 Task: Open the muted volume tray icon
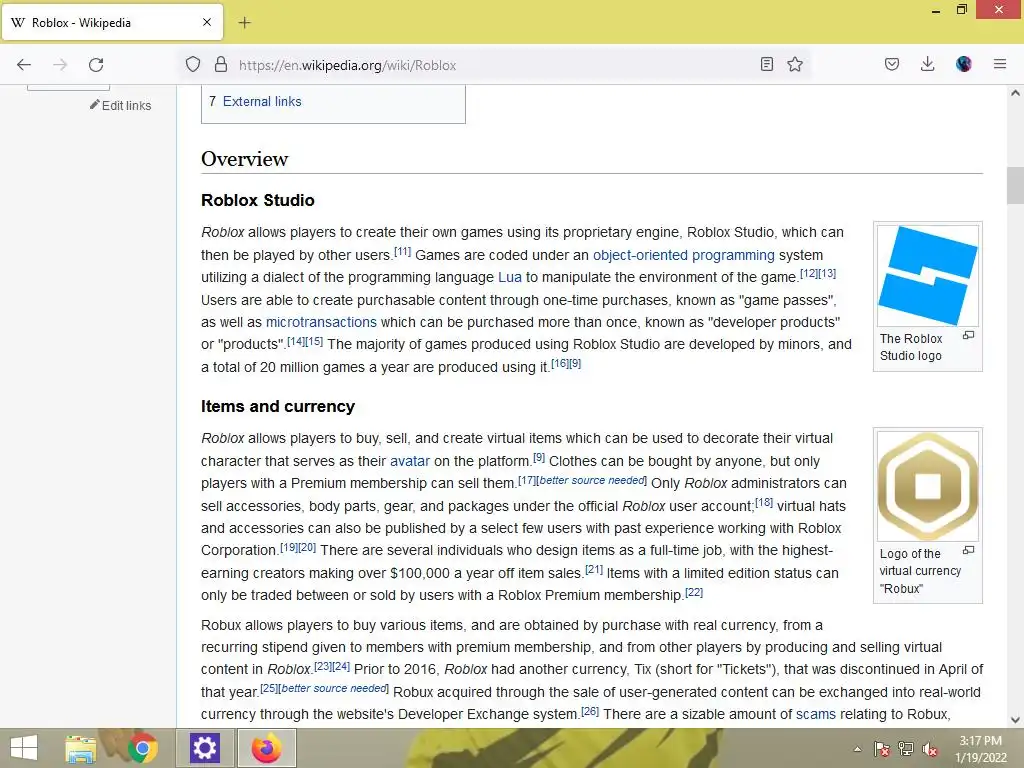click(x=930, y=749)
